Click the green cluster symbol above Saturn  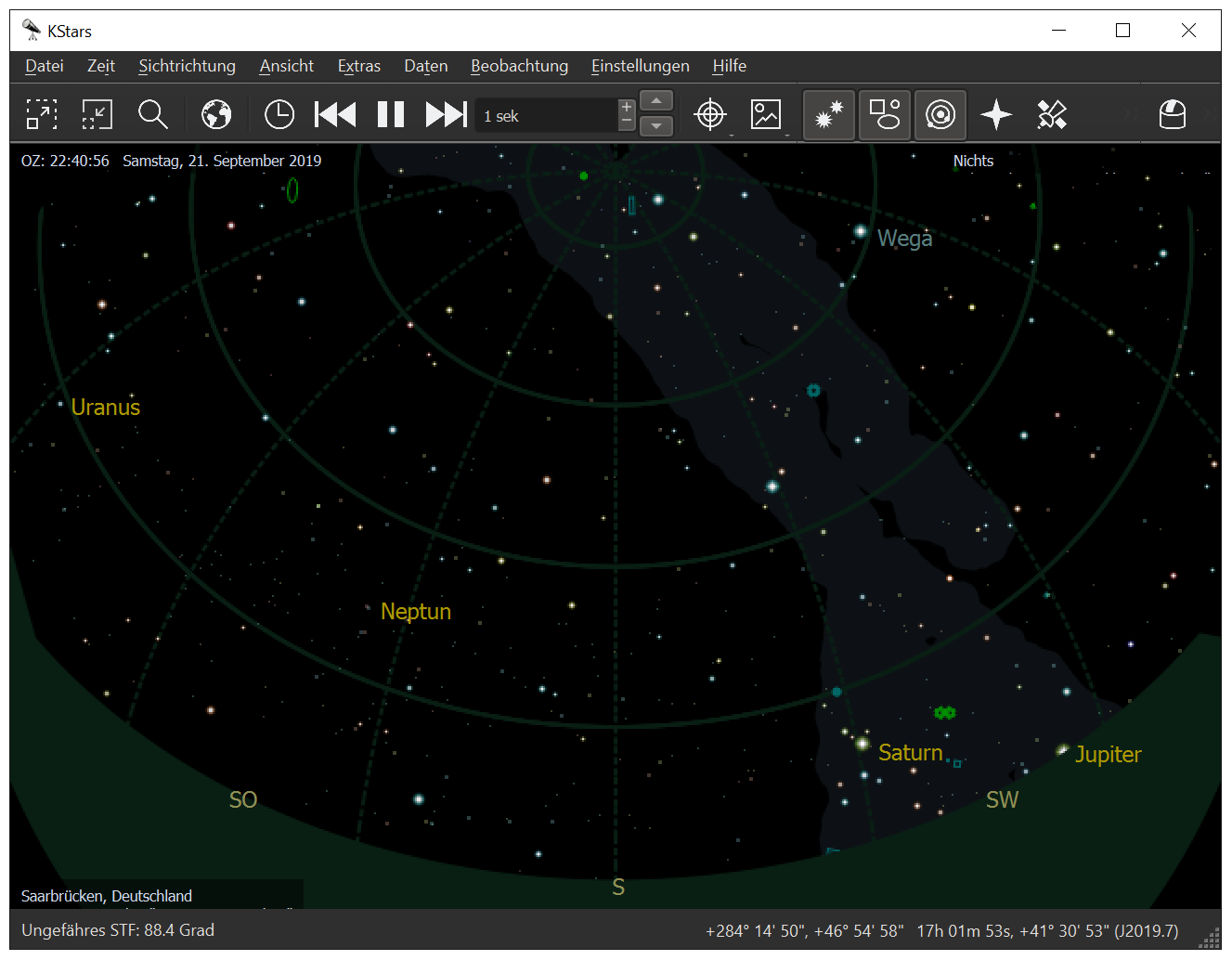(x=945, y=712)
